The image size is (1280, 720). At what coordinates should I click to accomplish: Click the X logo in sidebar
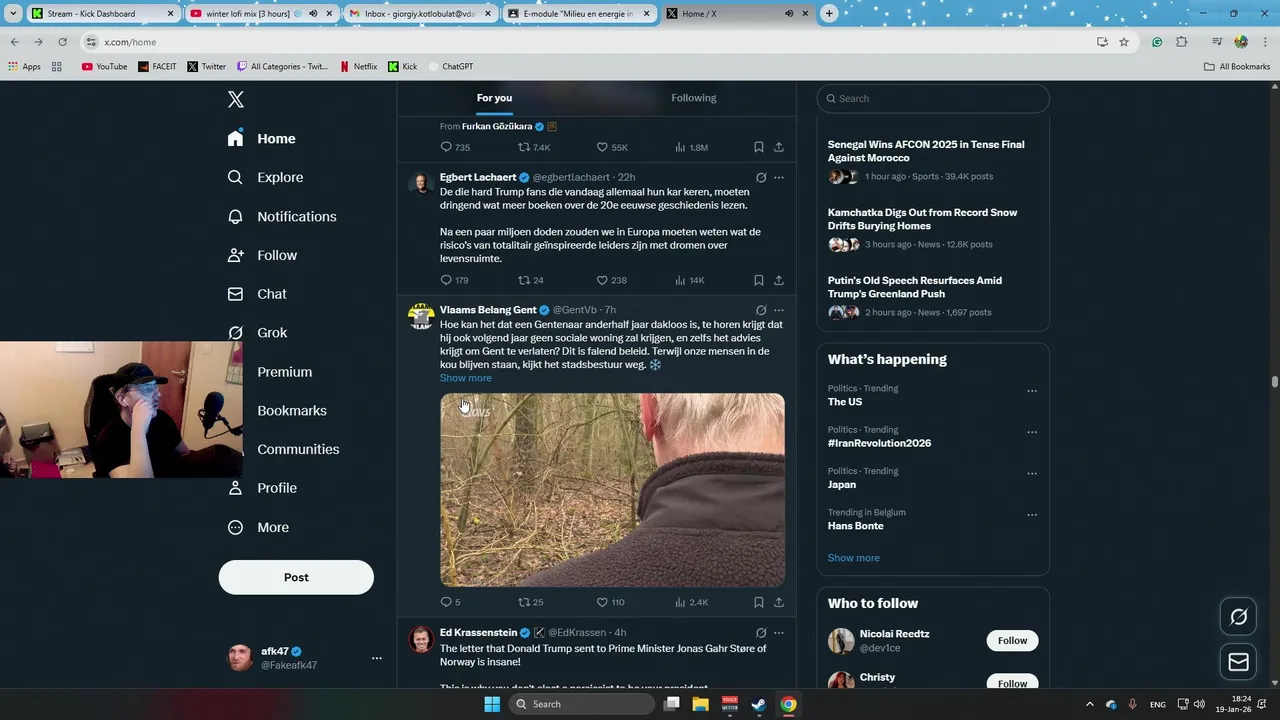[x=235, y=99]
